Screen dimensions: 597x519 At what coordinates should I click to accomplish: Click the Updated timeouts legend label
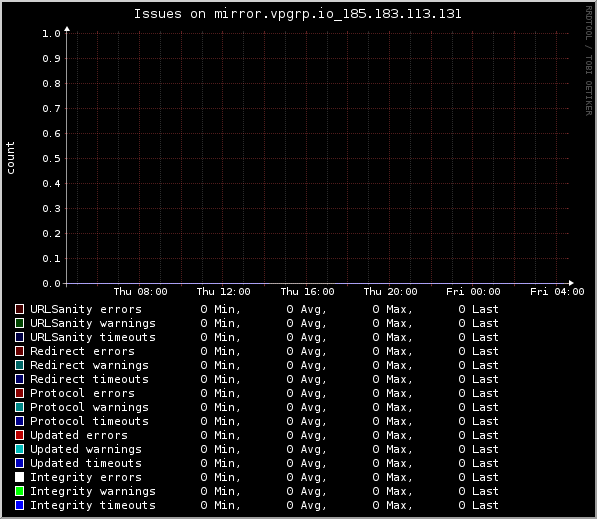[x=86, y=463]
